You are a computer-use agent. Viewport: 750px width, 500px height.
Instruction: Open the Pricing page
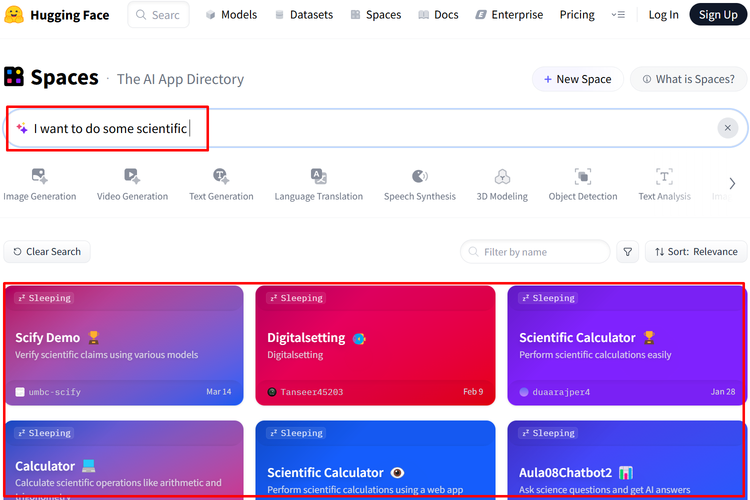(x=577, y=15)
